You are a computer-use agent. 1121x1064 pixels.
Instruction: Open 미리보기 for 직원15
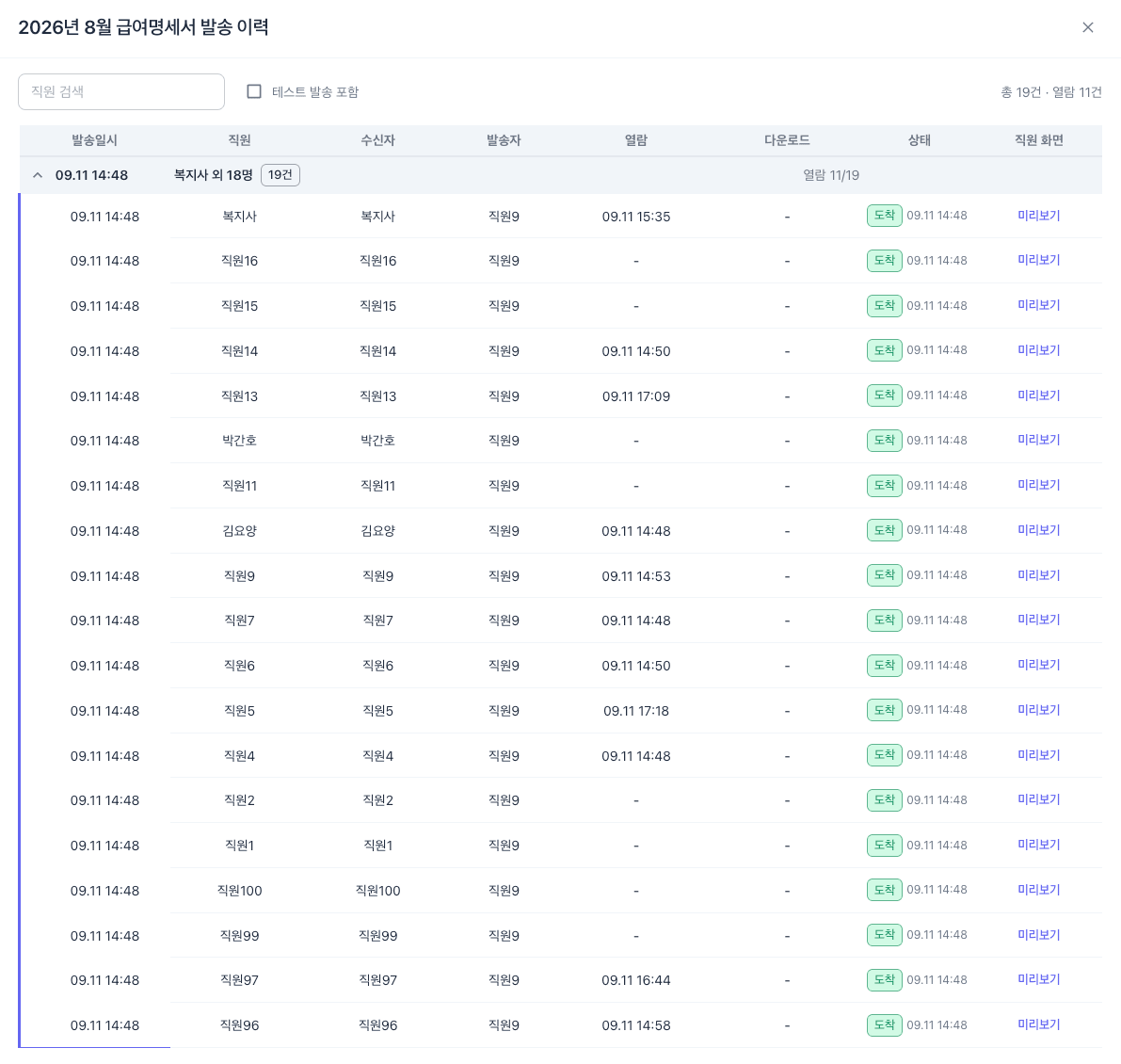tap(1039, 305)
